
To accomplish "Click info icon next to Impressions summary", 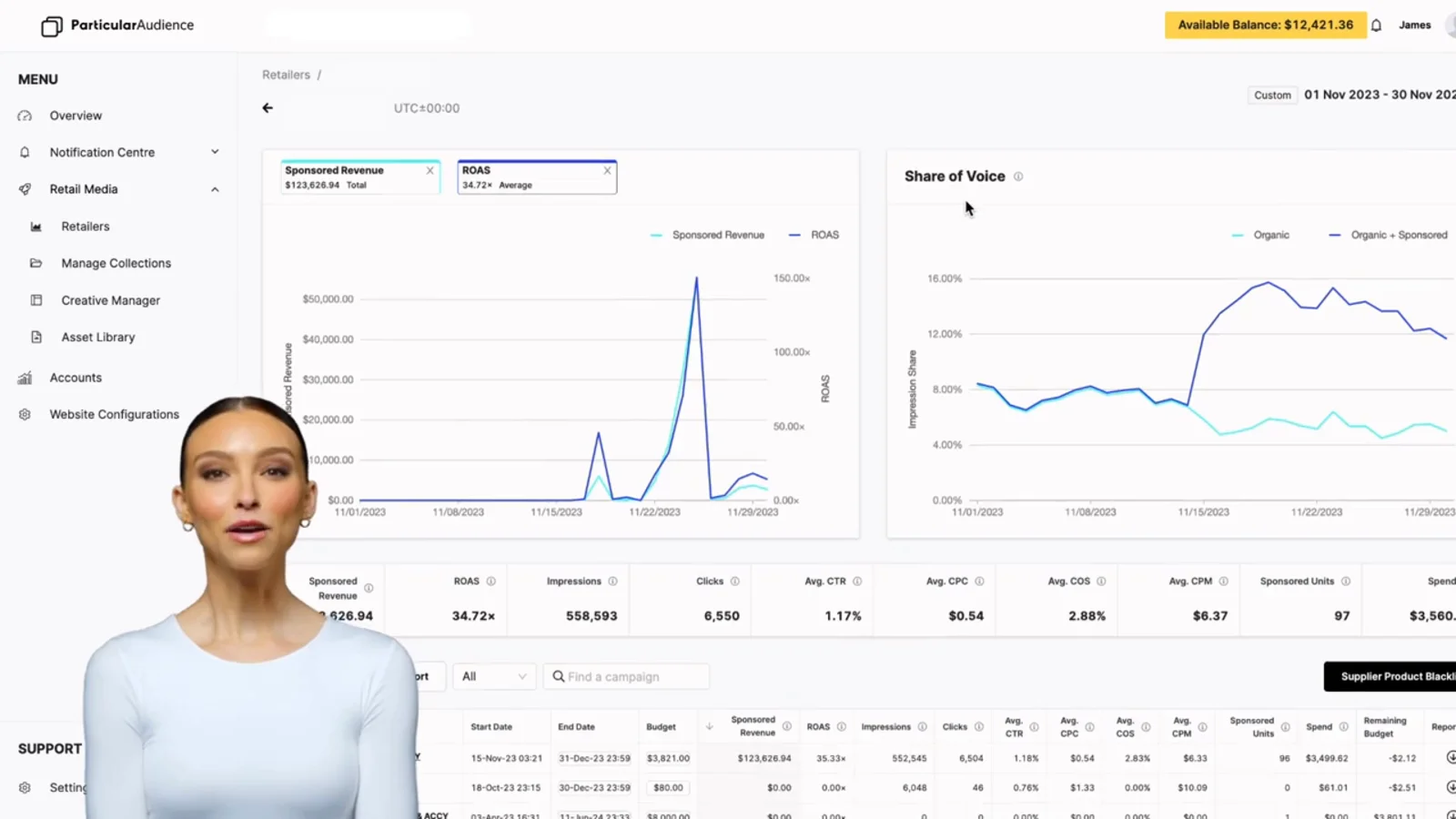I will [x=612, y=581].
